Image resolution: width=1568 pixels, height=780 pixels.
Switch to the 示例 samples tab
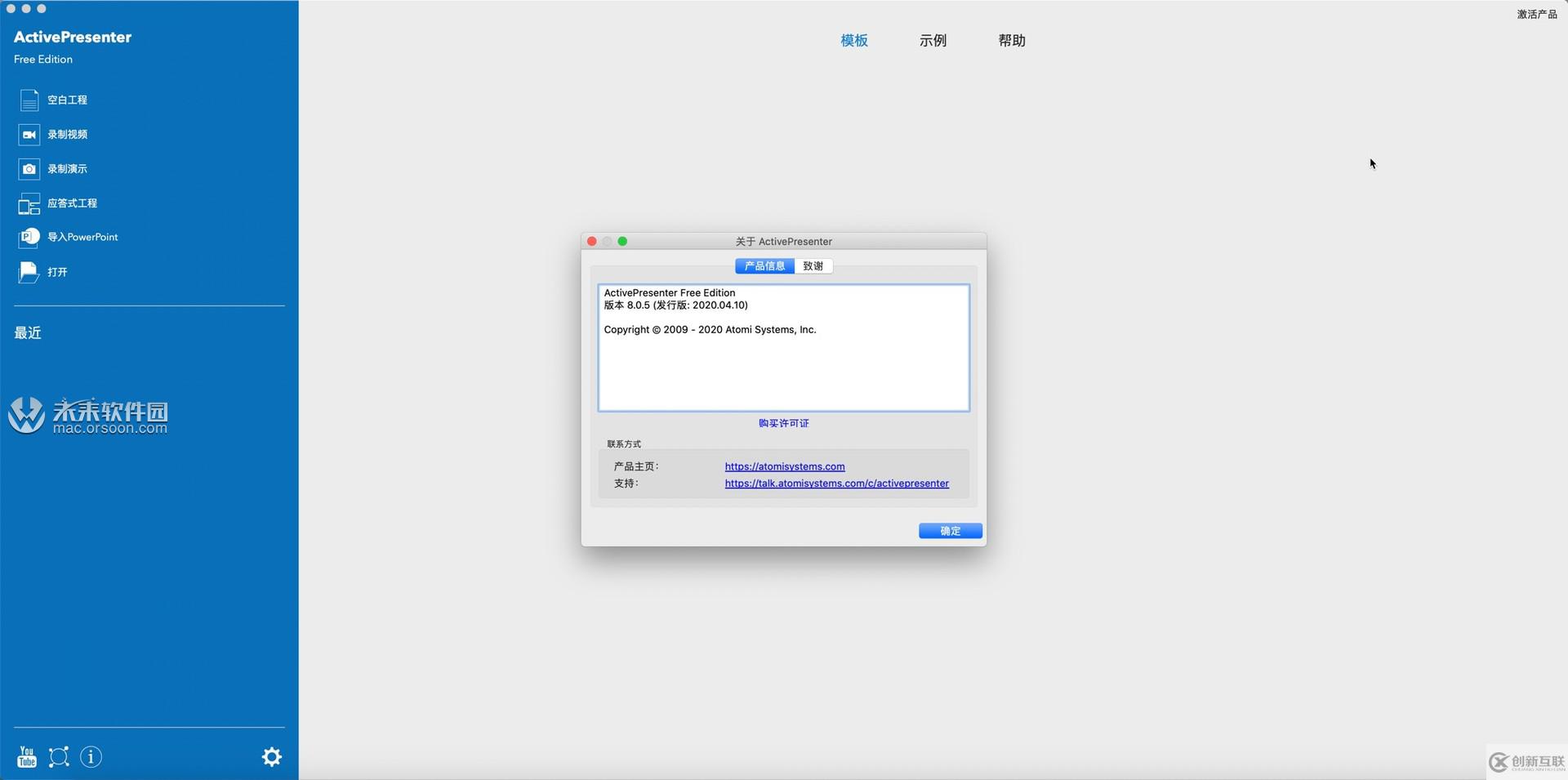point(933,41)
